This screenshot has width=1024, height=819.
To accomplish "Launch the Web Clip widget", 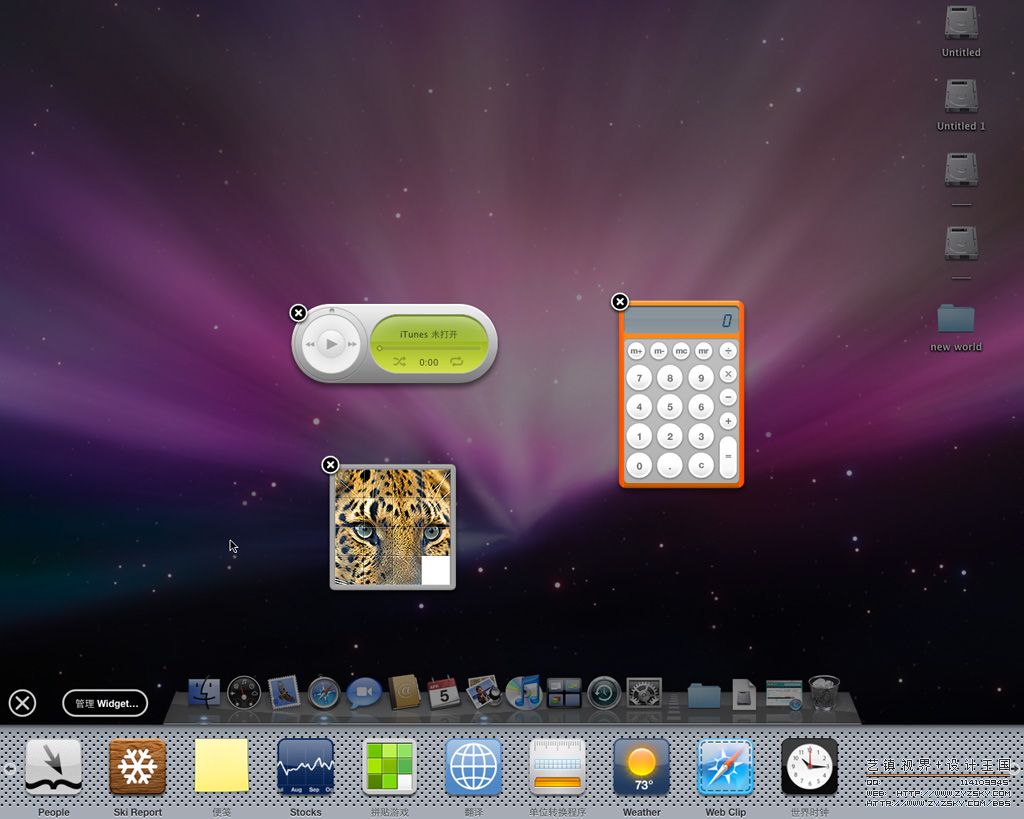I will point(725,767).
